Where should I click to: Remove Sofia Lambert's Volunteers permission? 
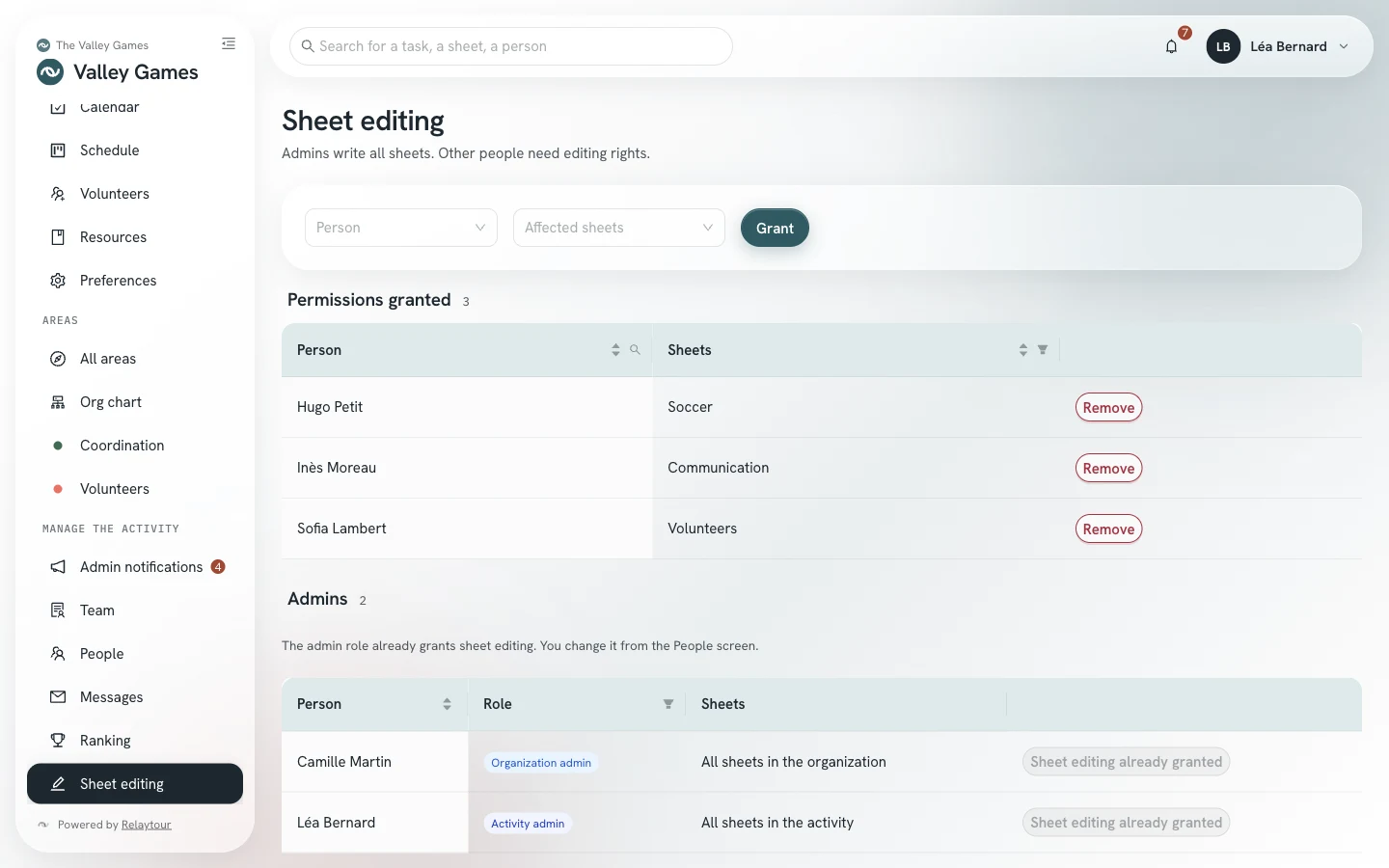pyautogui.click(x=1108, y=529)
